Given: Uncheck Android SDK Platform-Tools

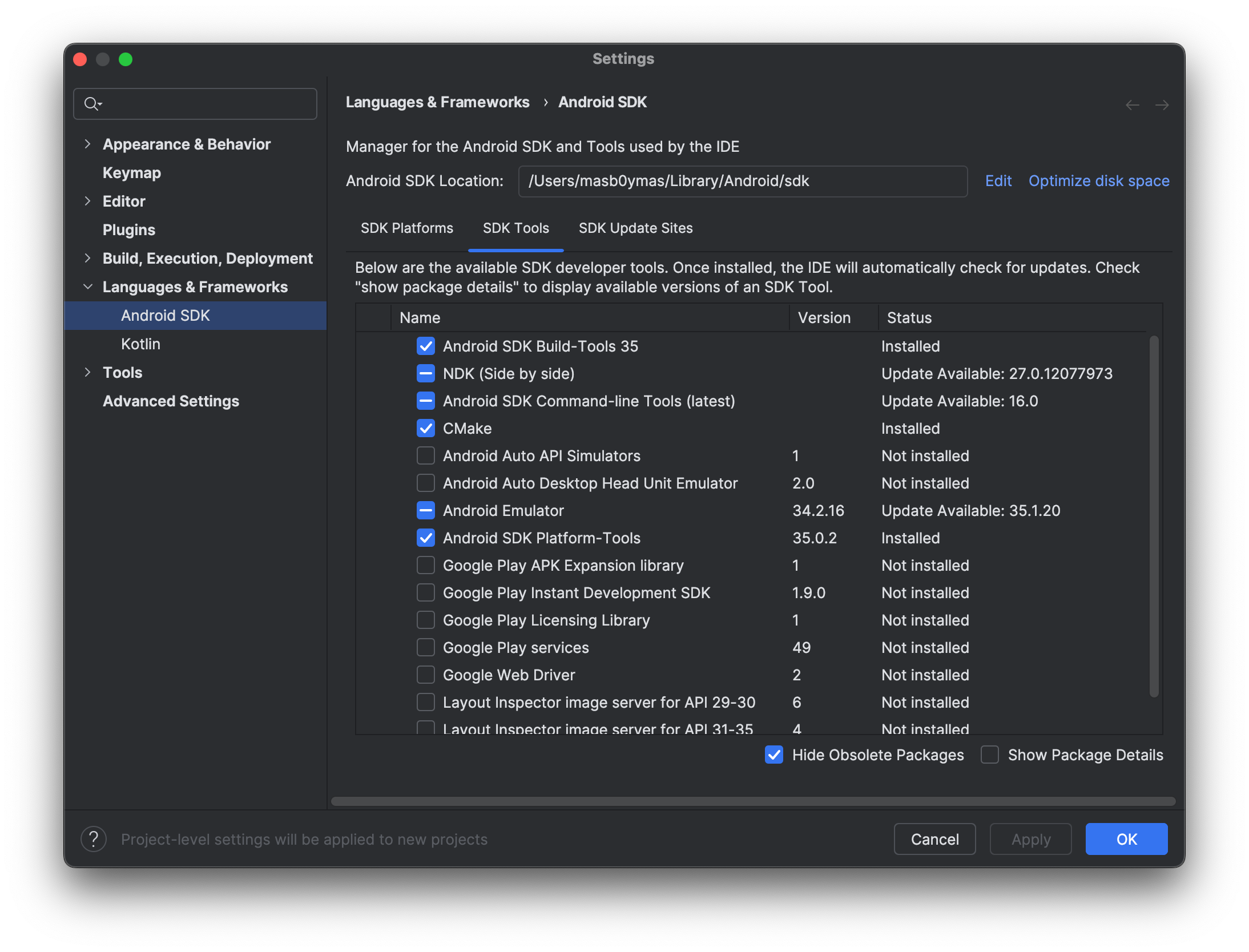Looking at the screenshot, I should tap(426, 538).
